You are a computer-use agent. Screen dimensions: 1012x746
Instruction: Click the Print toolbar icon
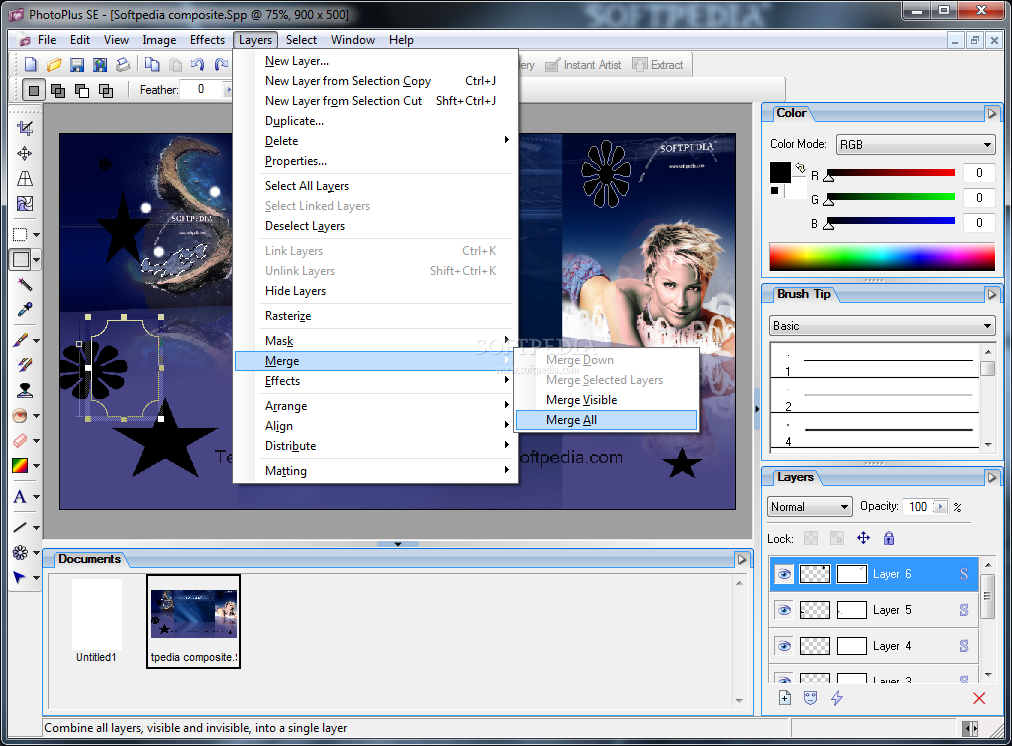point(123,65)
